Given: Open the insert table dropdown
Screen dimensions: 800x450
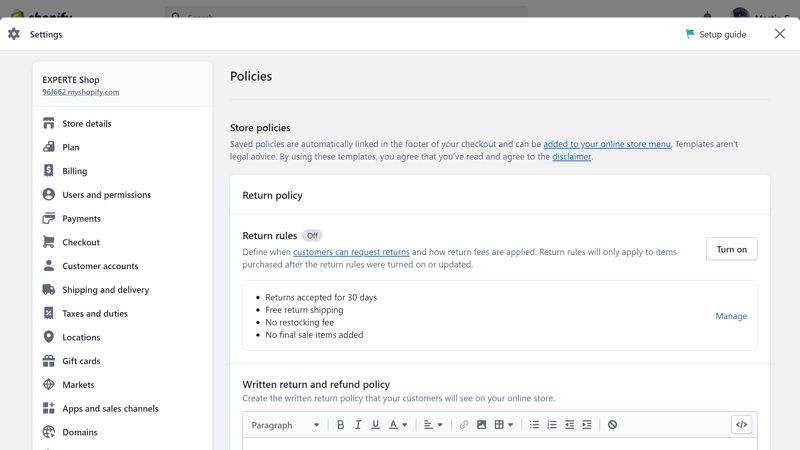Looking at the screenshot, I should point(504,424).
